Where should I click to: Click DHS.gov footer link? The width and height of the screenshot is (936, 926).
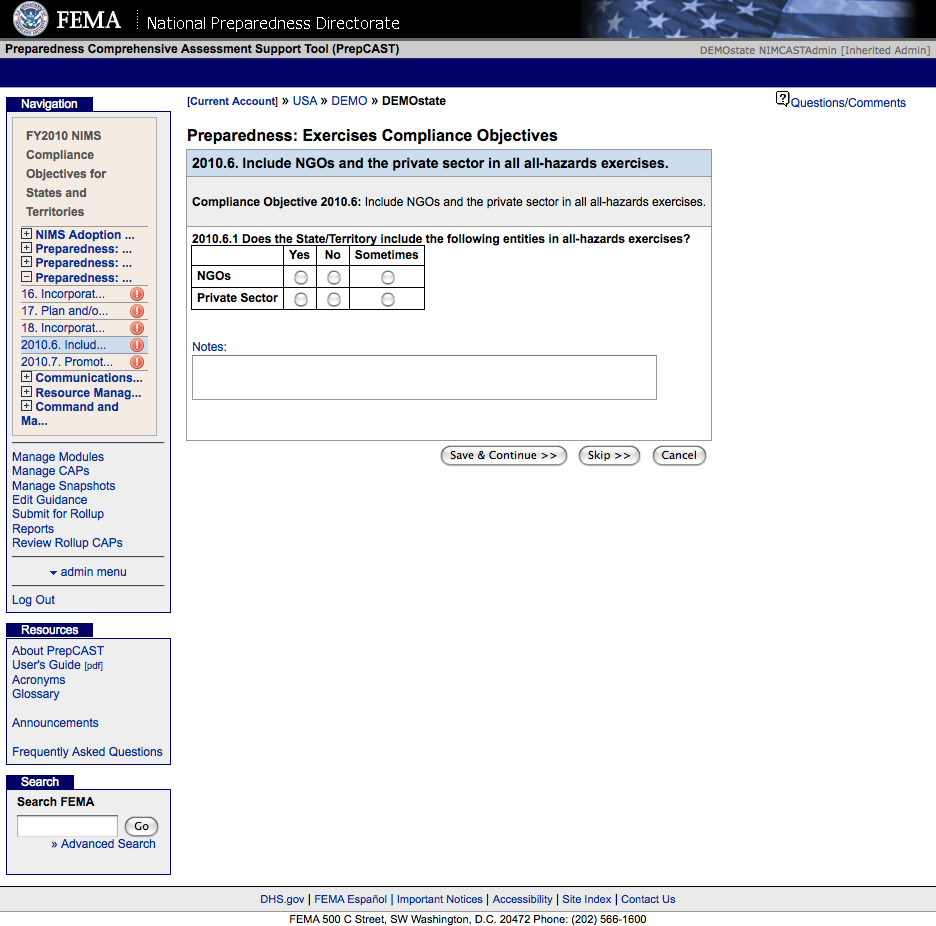coord(282,899)
